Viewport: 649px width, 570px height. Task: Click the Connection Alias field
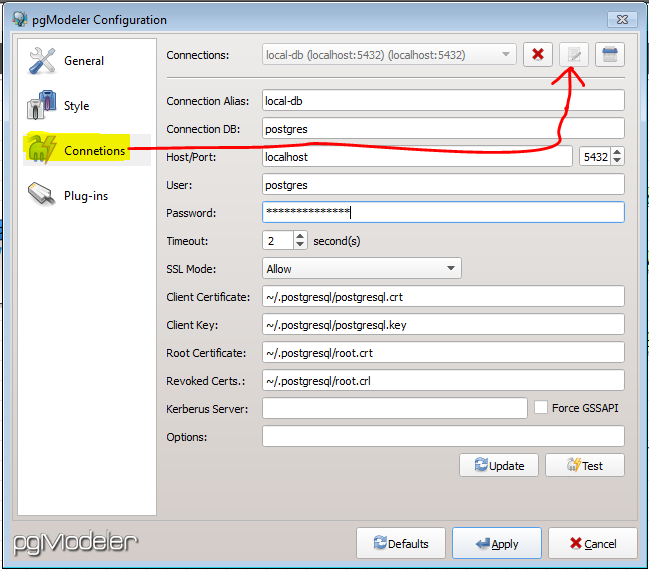tap(443, 101)
